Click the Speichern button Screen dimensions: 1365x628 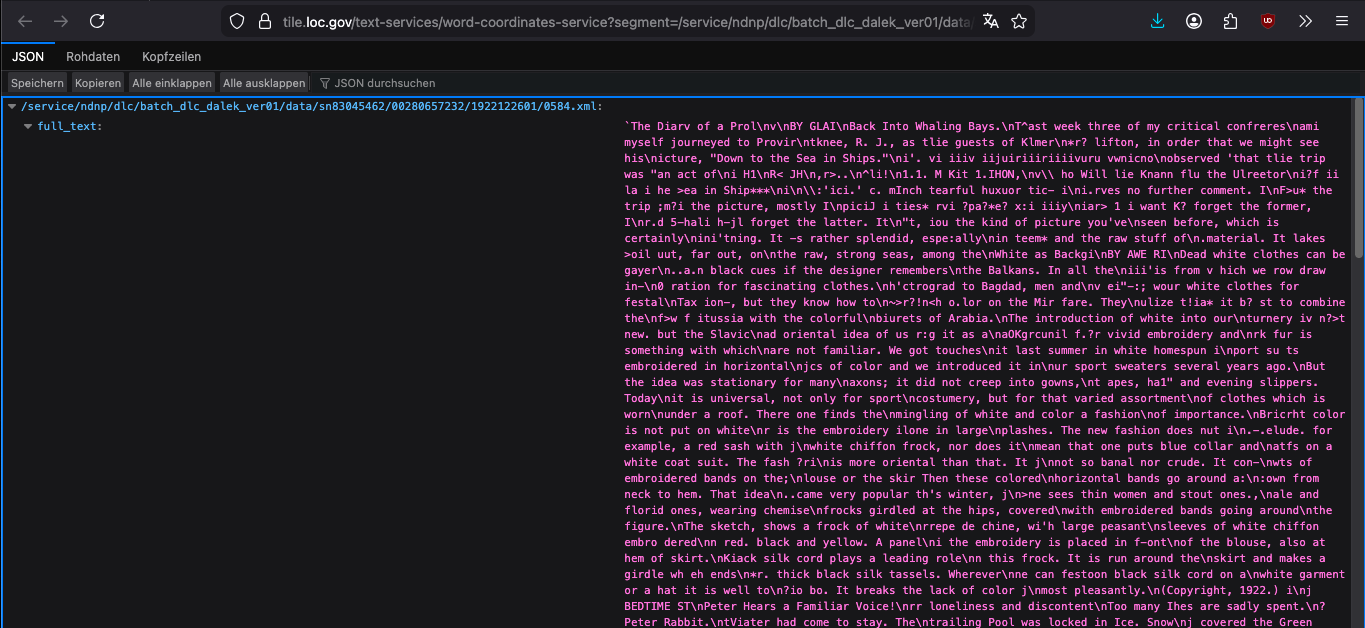(x=37, y=83)
